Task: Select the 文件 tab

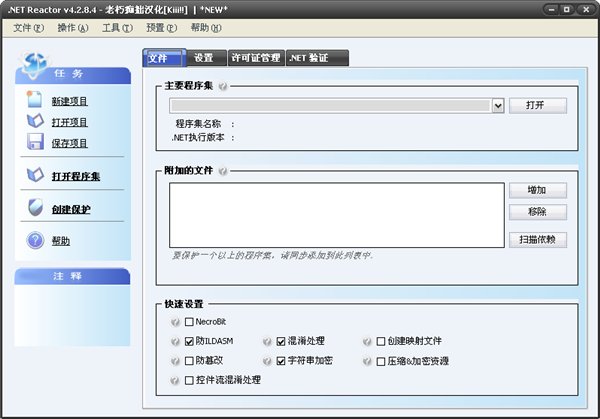Action: click(165, 58)
